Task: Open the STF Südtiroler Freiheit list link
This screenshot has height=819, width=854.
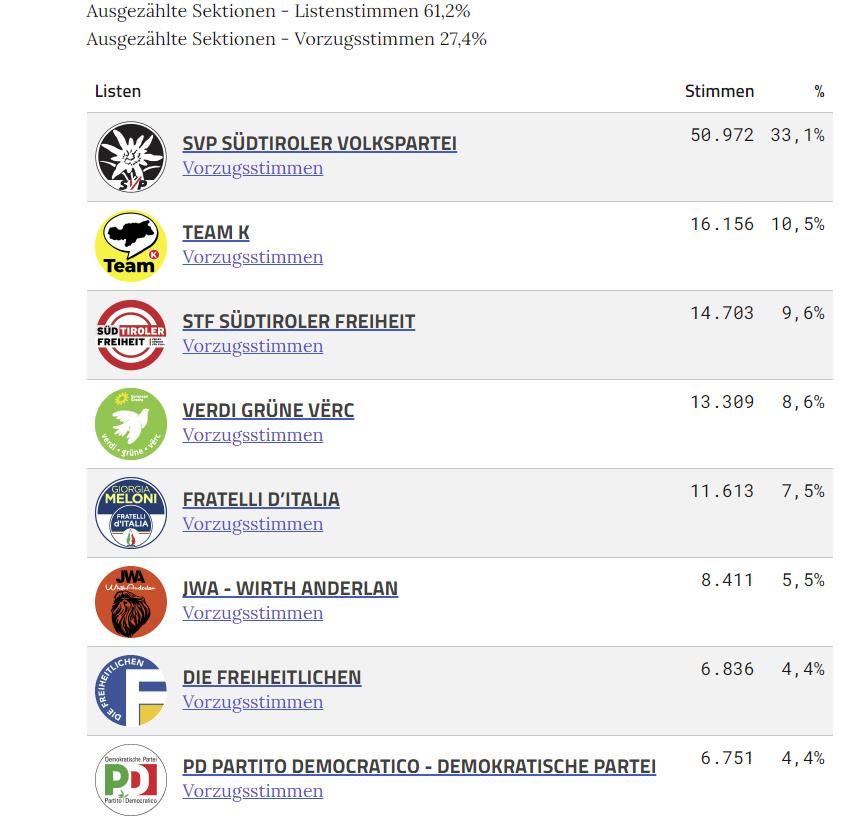Action: tap(298, 321)
